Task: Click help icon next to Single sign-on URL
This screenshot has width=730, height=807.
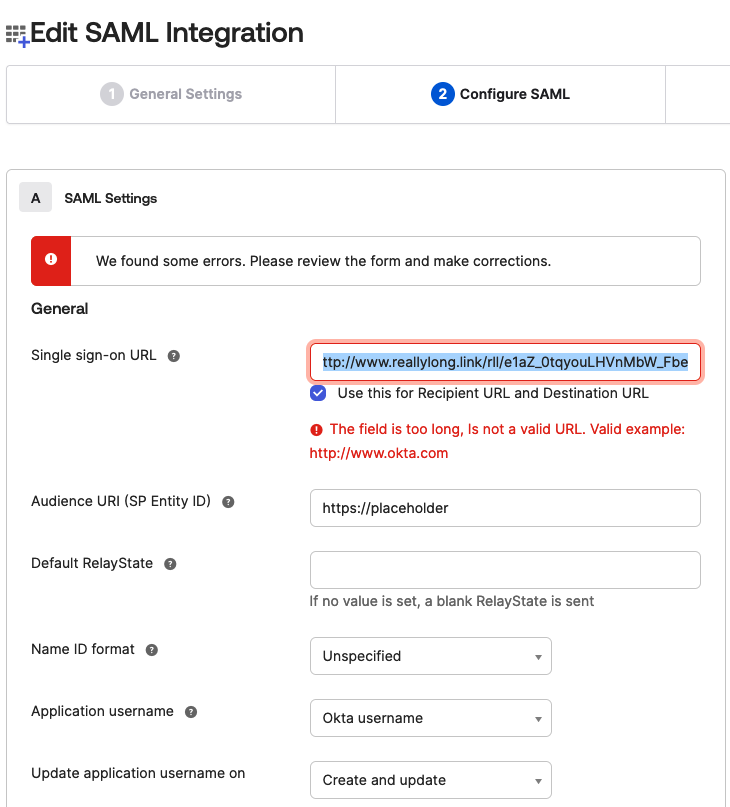Action: click(174, 356)
